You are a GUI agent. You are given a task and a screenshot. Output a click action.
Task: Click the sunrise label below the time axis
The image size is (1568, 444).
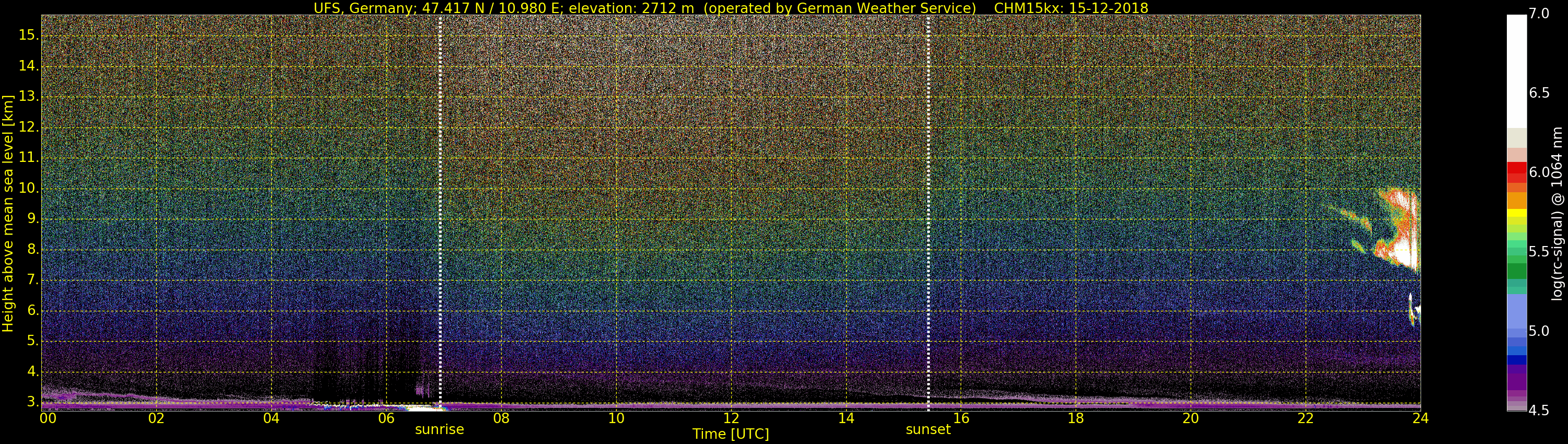[439, 429]
